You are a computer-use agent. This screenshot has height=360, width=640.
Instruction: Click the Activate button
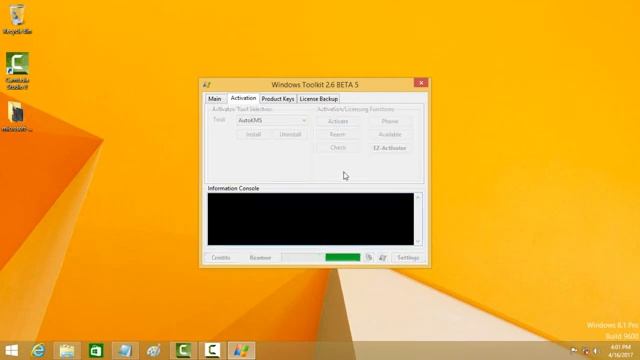tap(338, 121)
